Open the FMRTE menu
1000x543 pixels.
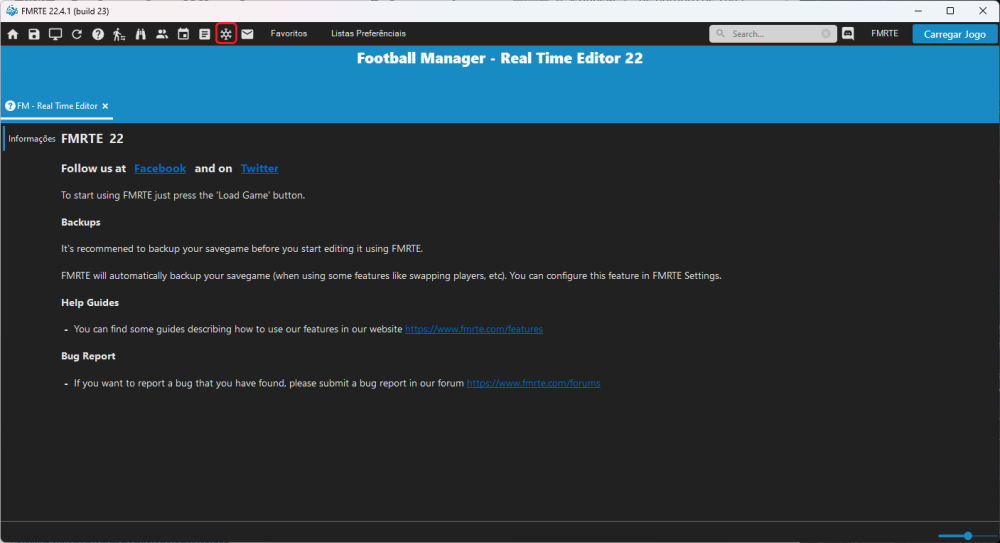[x=885, y=34]
